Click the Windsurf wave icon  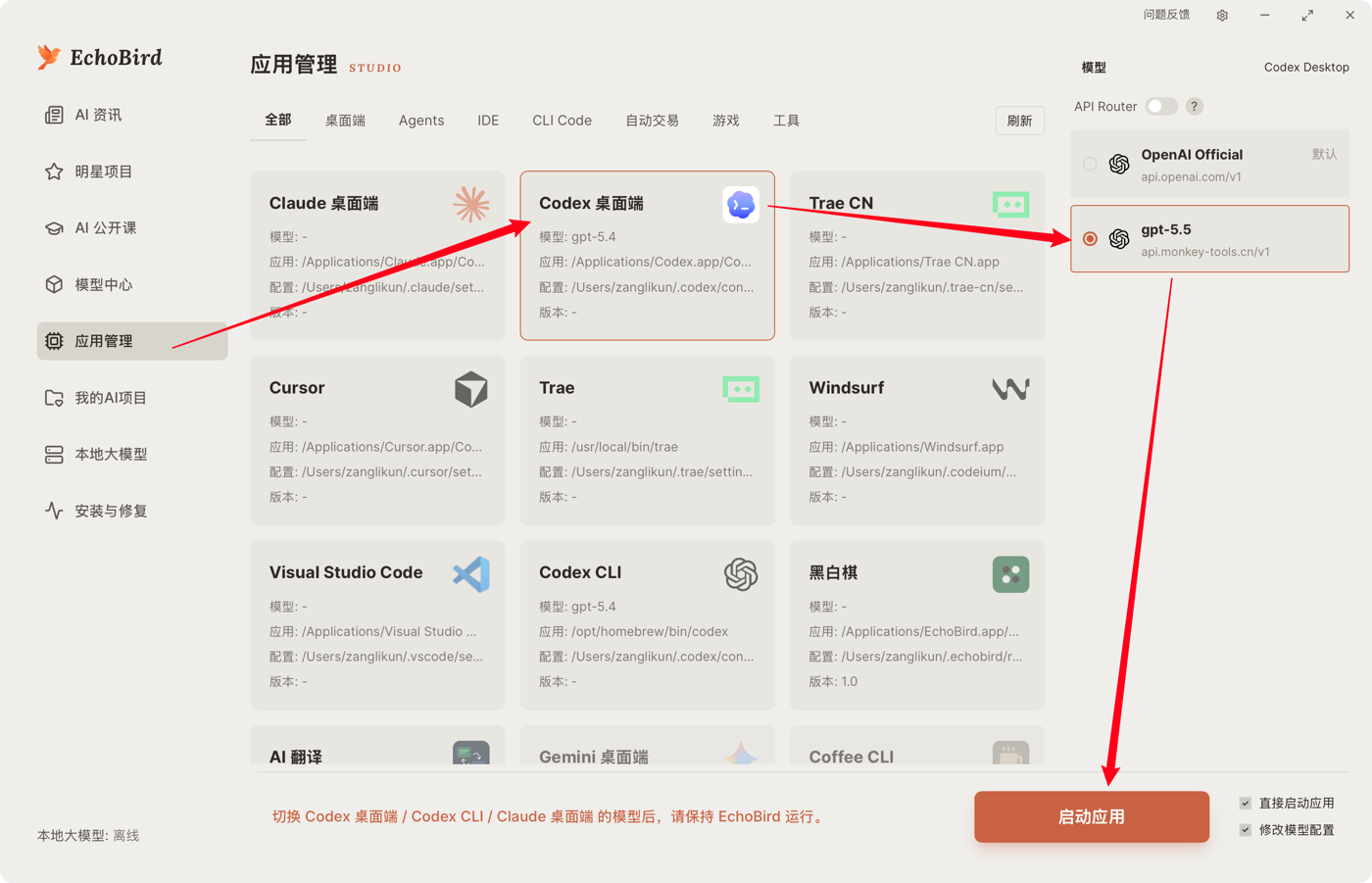1010,389
